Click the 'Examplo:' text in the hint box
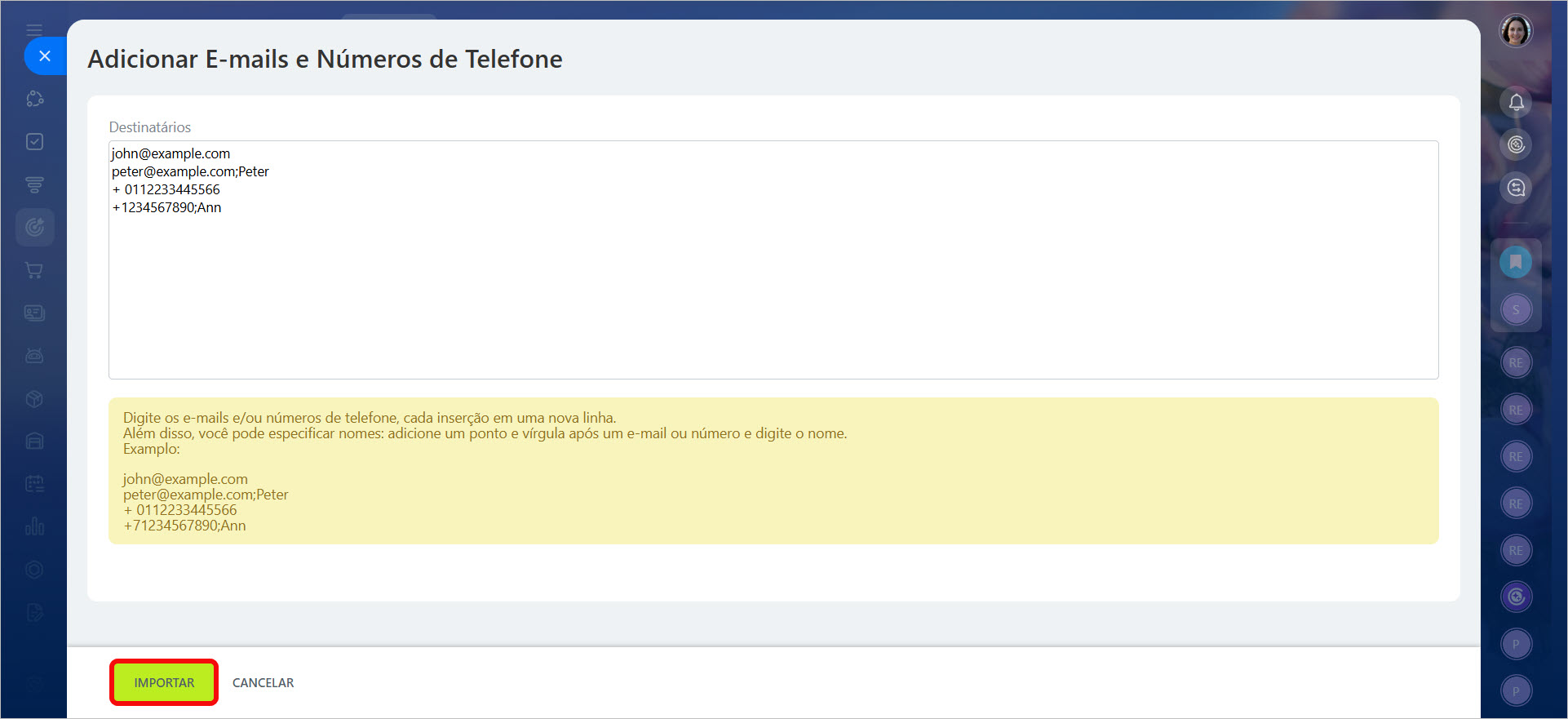 (x=152, y=449)
